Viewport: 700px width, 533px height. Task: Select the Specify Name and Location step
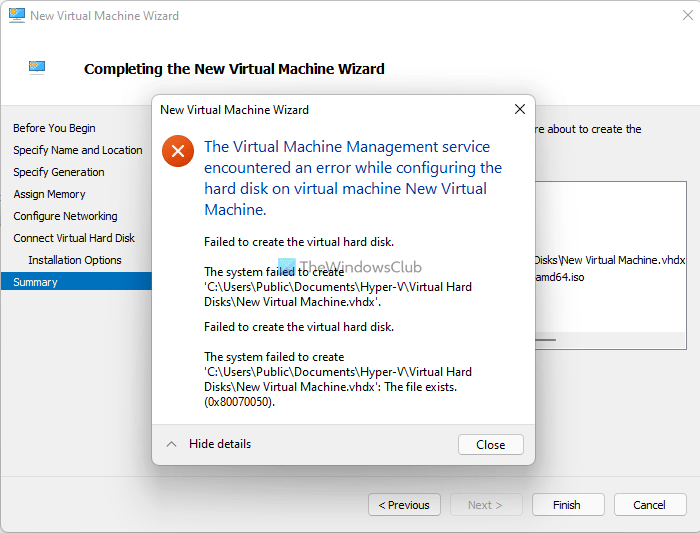(x=77, y=150)
